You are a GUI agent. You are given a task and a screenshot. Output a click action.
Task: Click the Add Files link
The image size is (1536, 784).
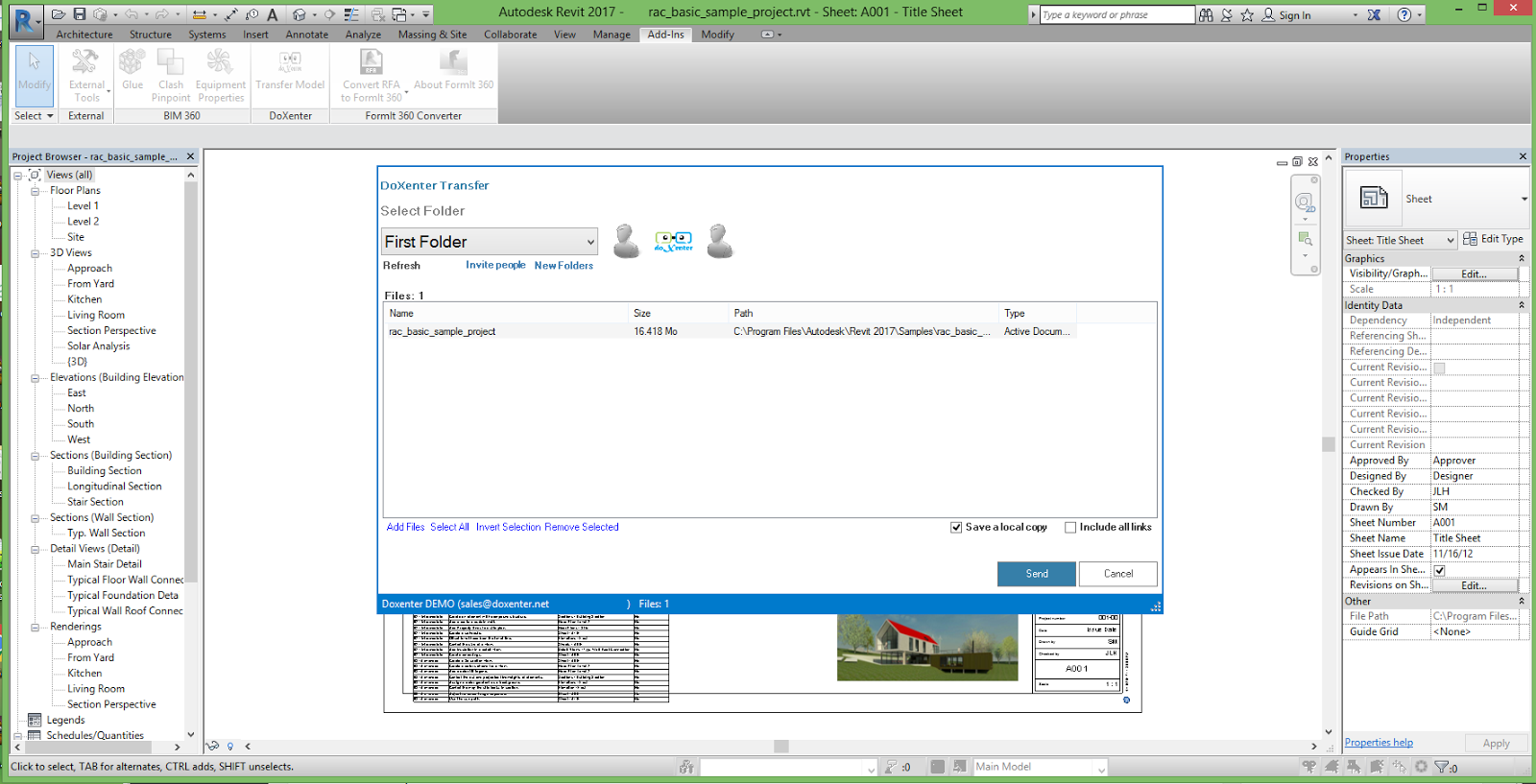click(405, 527)
